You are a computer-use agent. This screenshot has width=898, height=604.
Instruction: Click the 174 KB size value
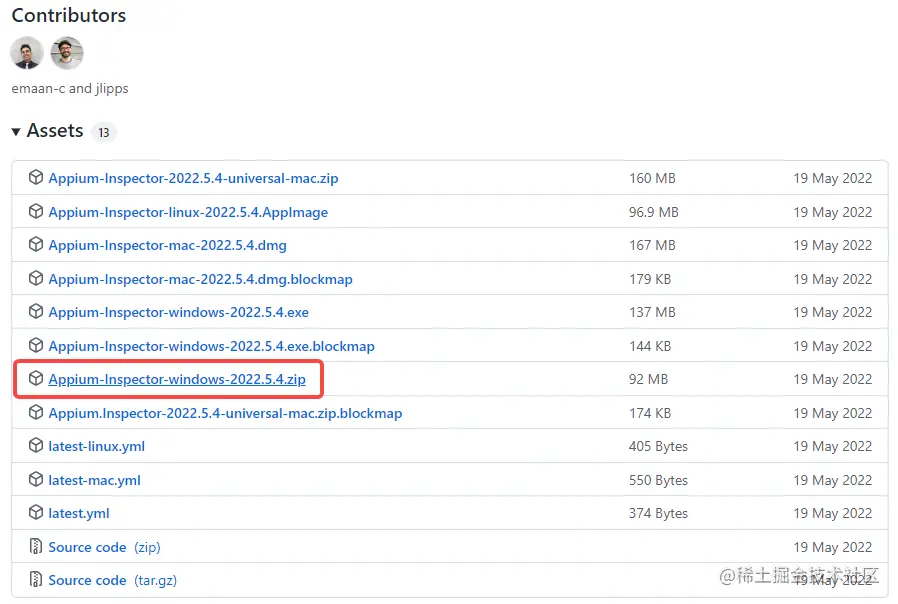(x=650, y=413)
